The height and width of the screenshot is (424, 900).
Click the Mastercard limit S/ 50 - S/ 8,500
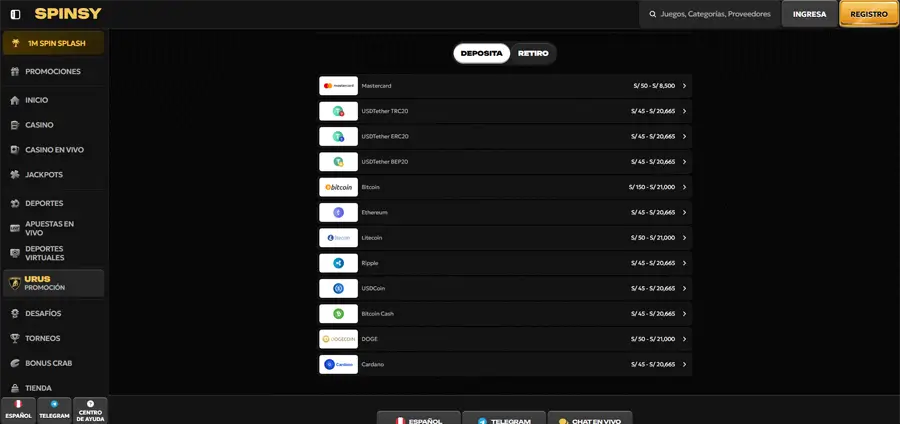(x=654, y=86)
